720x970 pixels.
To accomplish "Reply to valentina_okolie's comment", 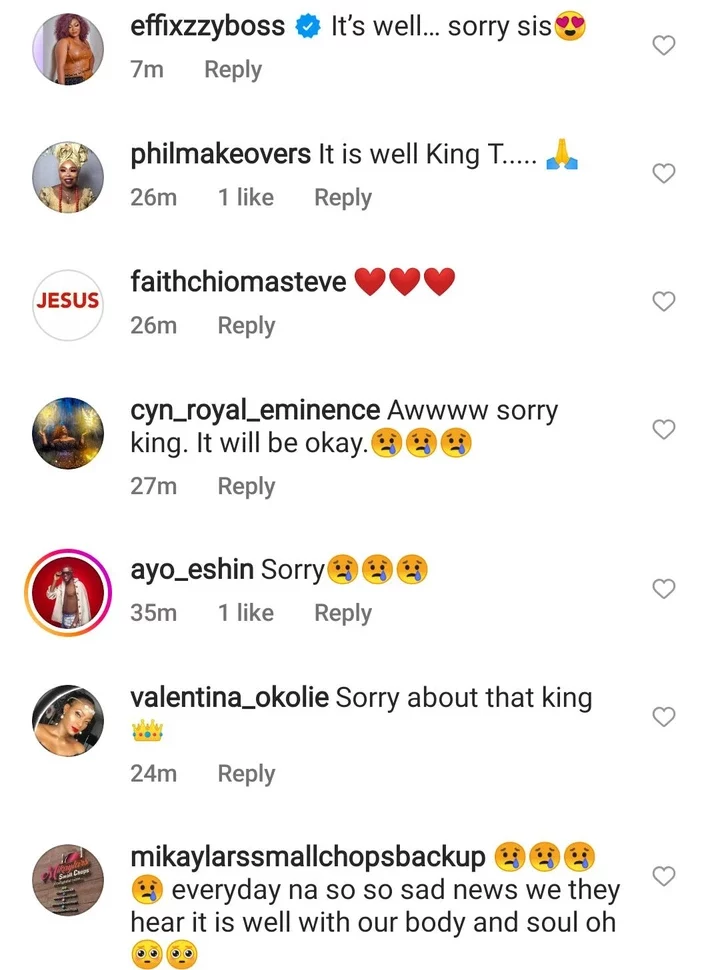I will tap(246, 773).
